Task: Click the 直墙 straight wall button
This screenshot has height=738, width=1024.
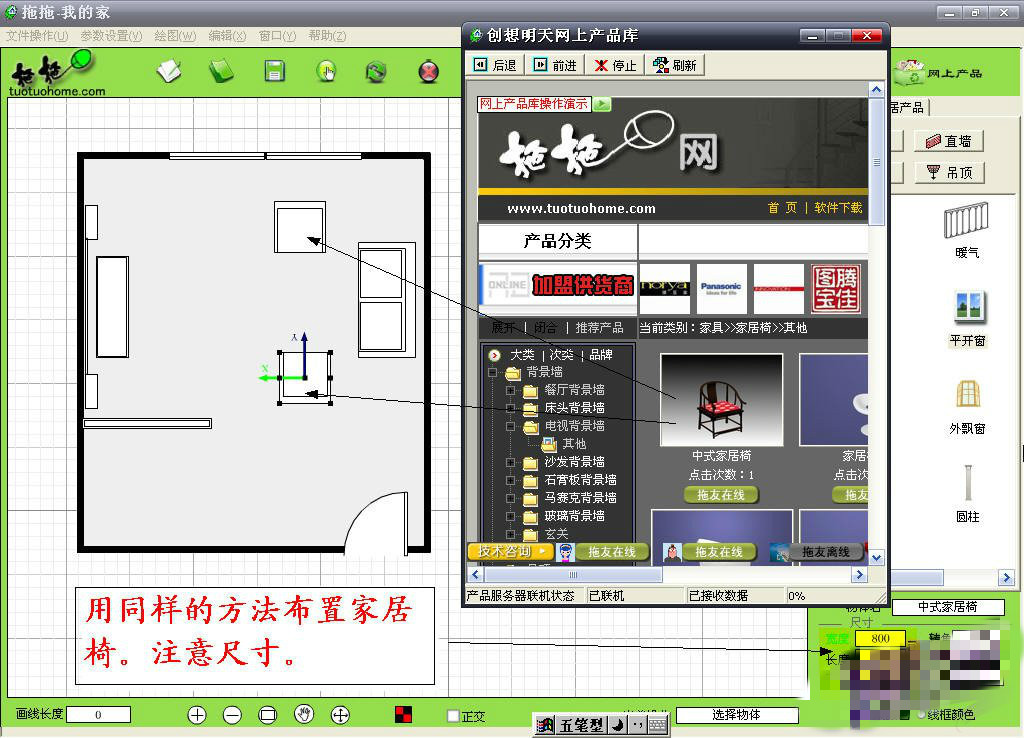Action: point(949,141)
